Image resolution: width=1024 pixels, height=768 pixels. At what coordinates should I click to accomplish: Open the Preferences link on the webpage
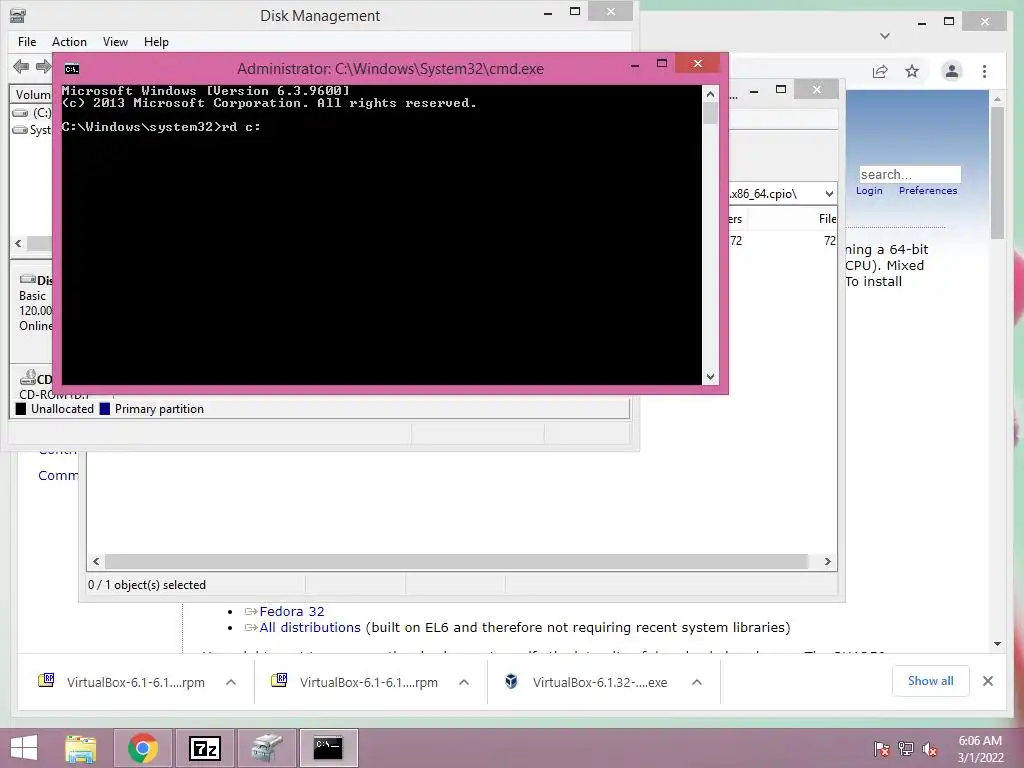928,191
